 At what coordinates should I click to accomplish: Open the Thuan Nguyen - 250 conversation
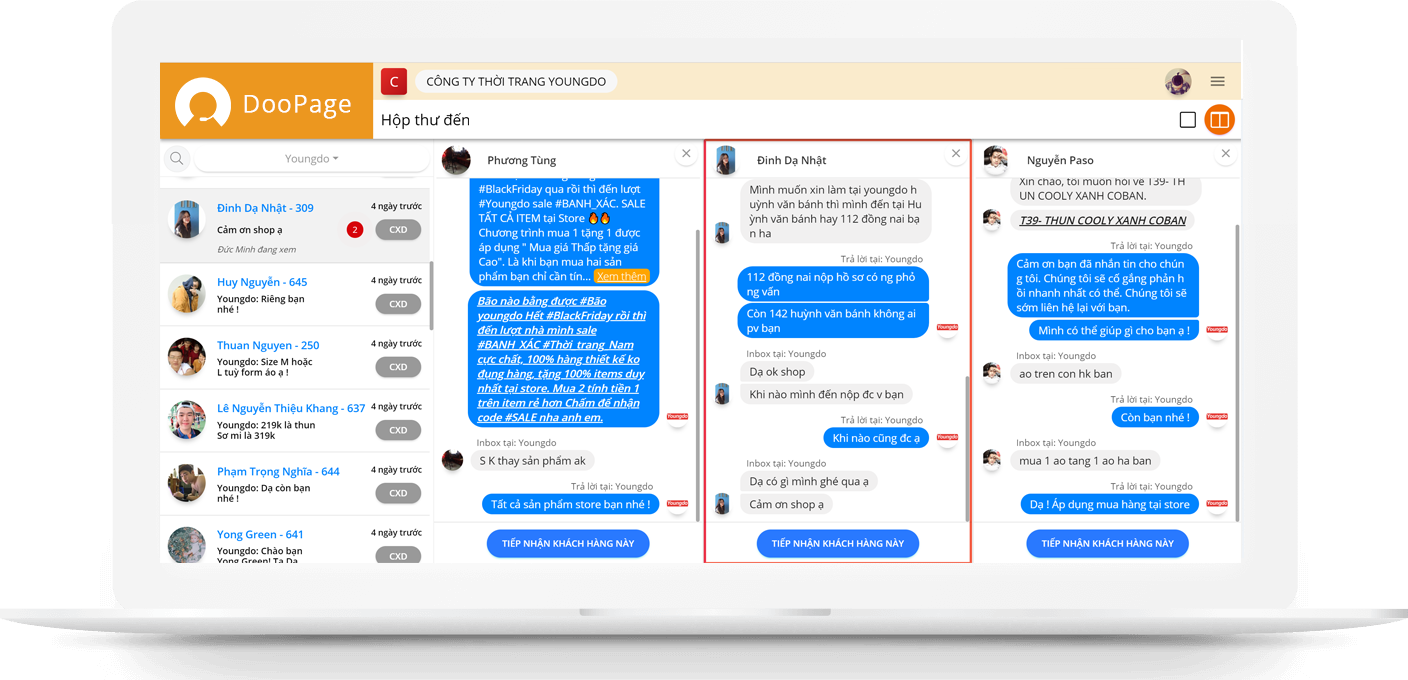pyautogui.click(x=295, y=356)
